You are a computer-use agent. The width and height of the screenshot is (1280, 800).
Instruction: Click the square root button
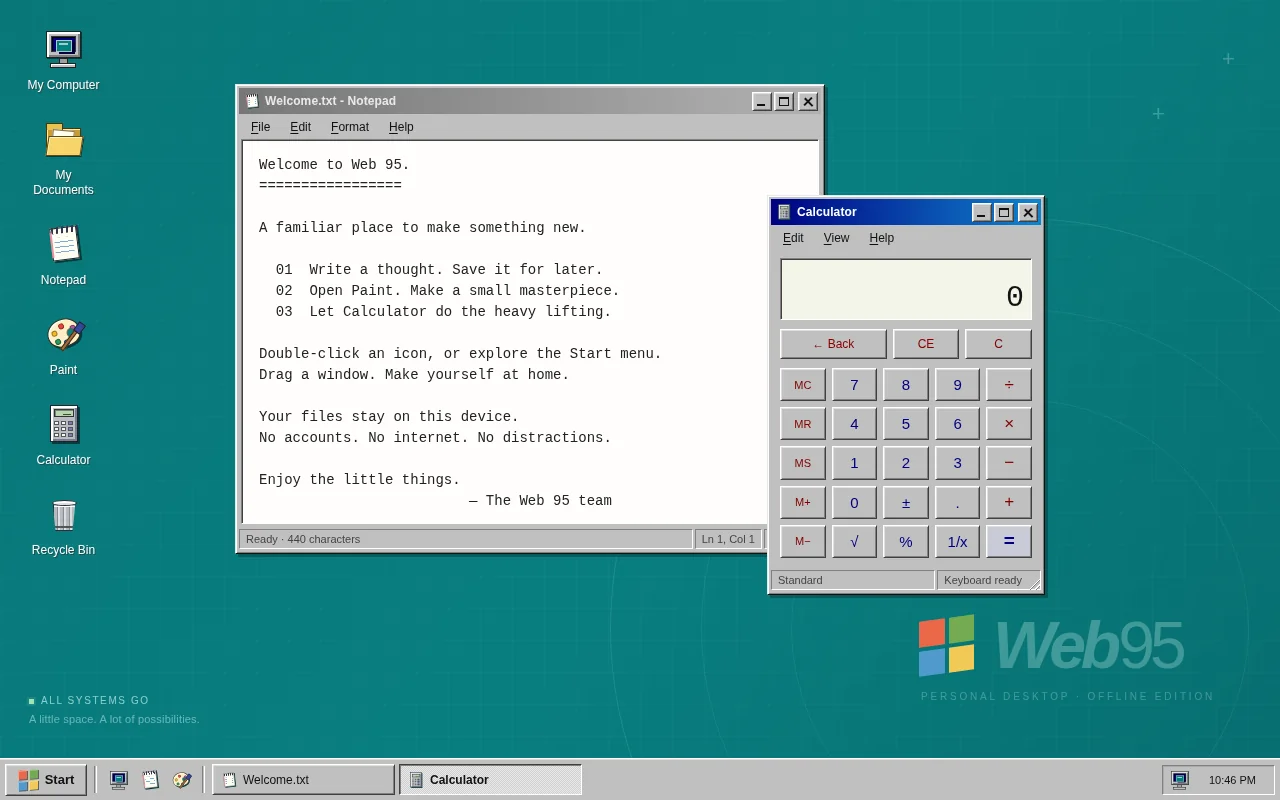pyautogui.click(x=854, y=541)
